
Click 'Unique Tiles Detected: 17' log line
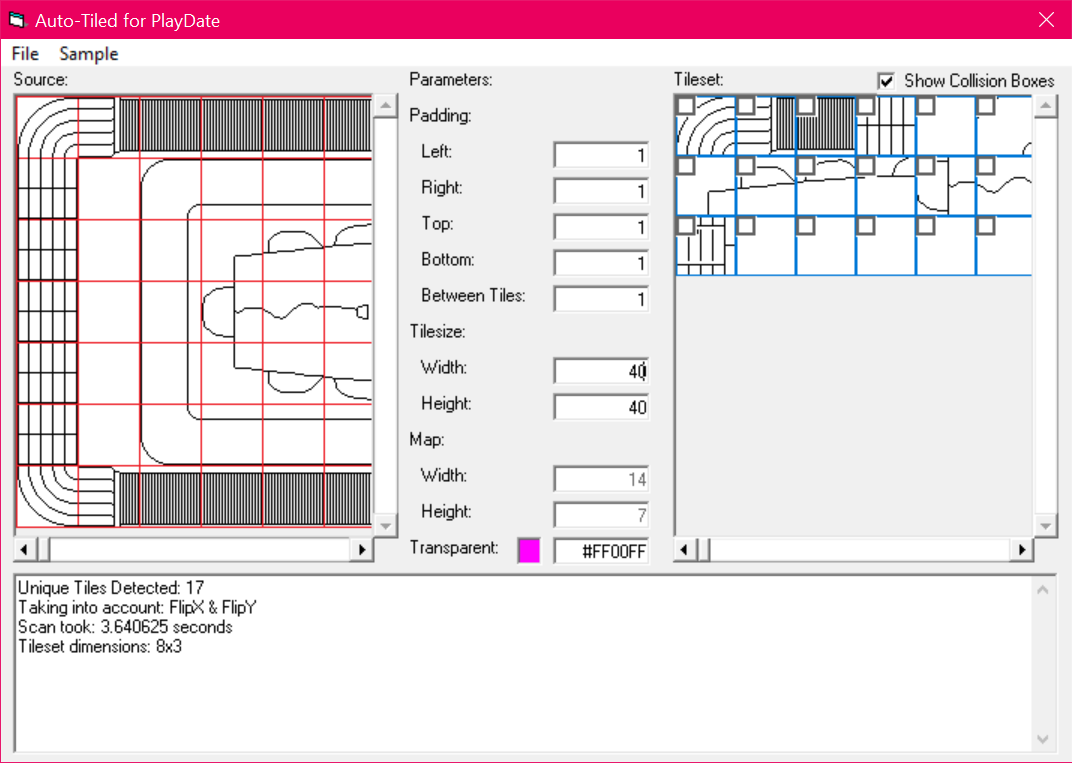111,588
